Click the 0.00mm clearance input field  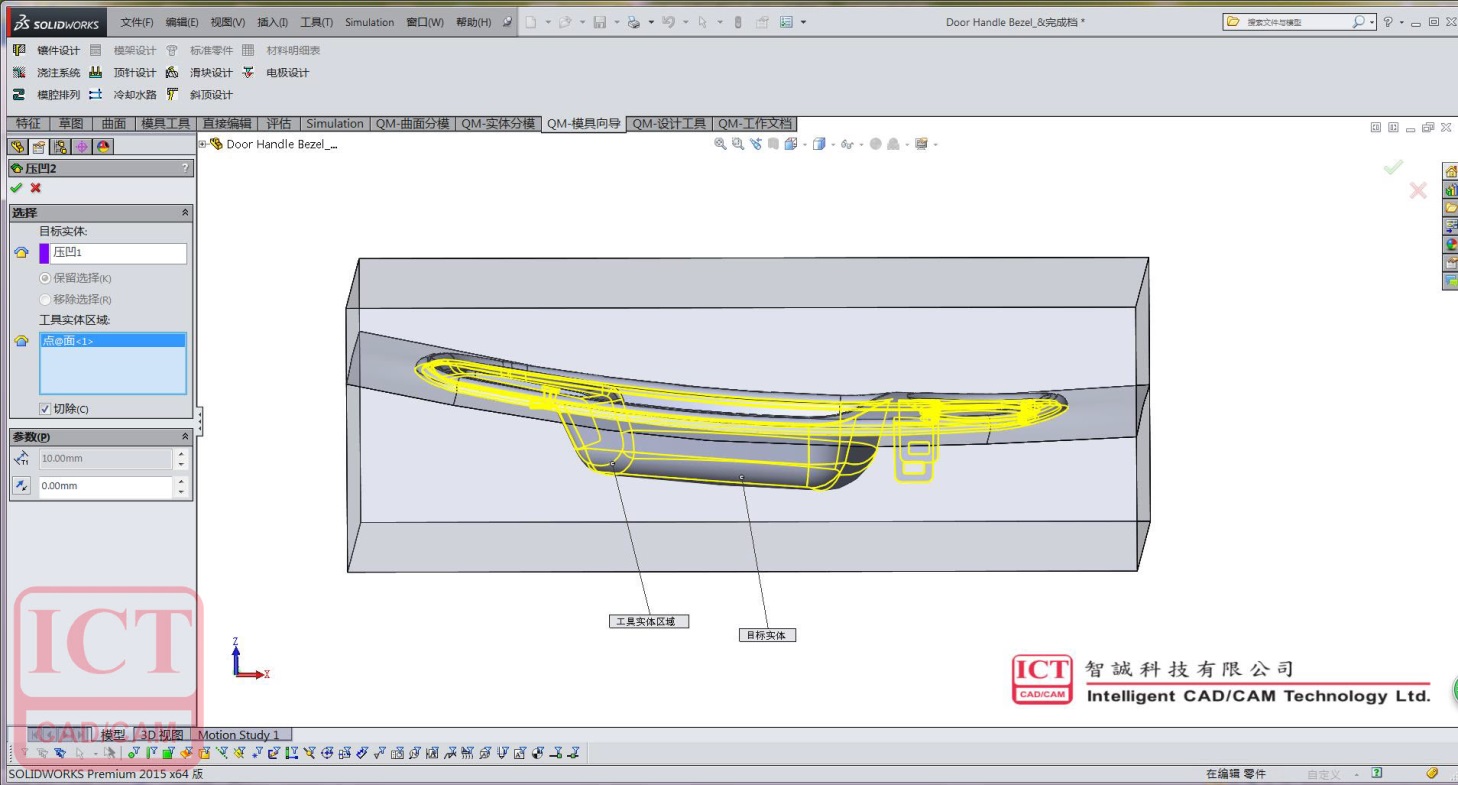pos(105,486)
